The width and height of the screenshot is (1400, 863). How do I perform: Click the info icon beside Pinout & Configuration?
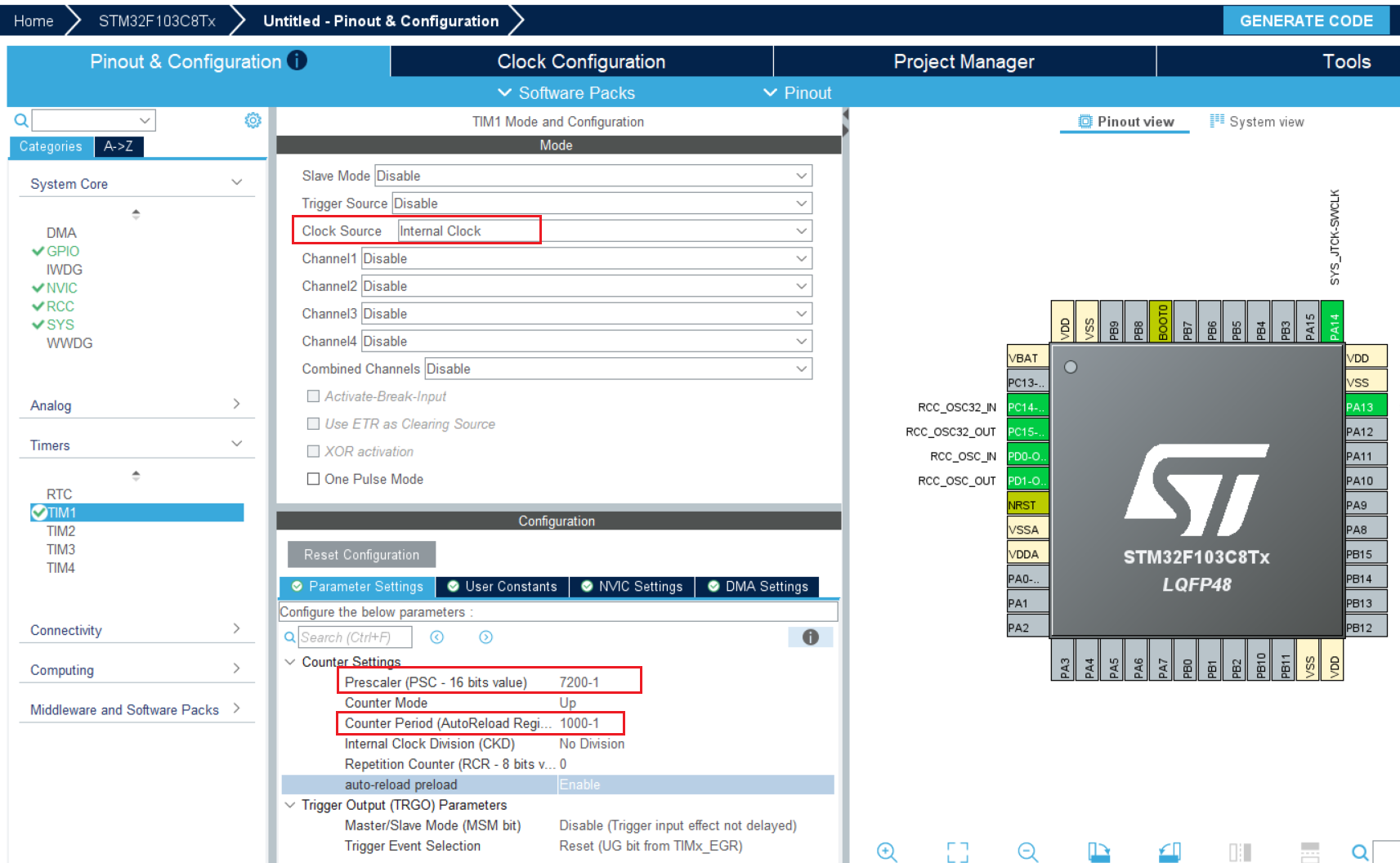297,60
